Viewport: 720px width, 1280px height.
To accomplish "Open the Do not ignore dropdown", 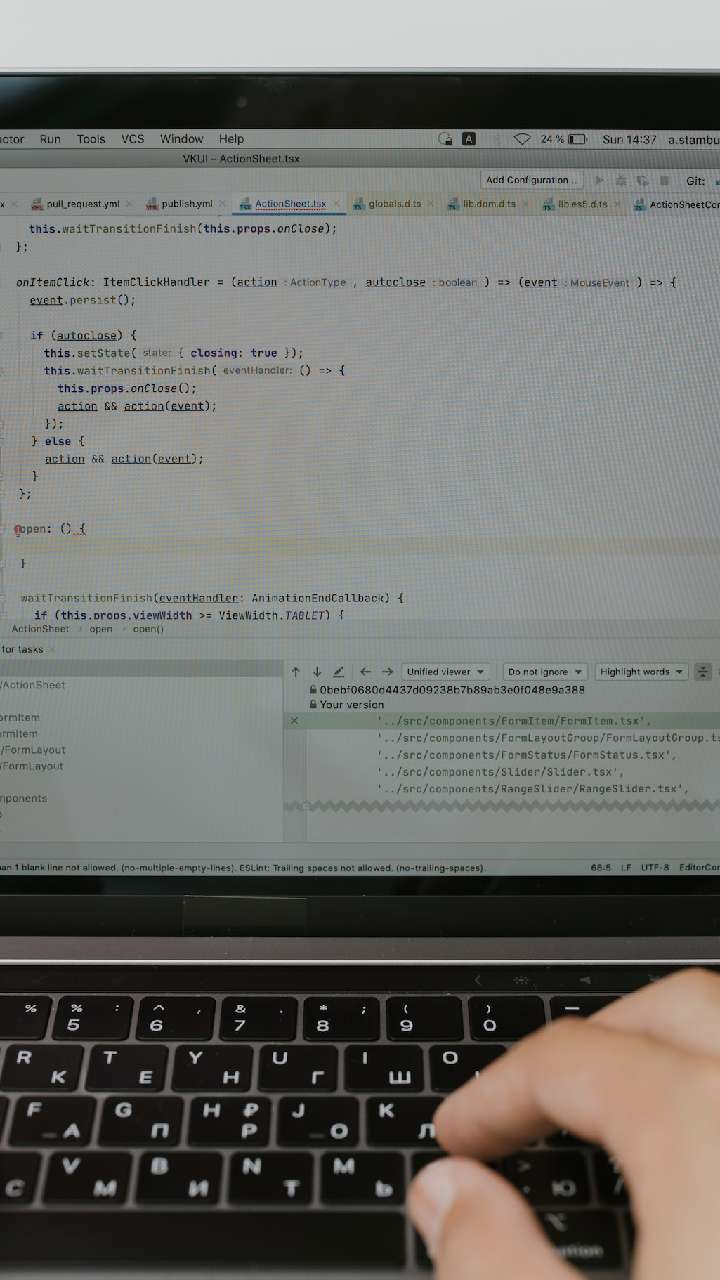I will 543,672.
